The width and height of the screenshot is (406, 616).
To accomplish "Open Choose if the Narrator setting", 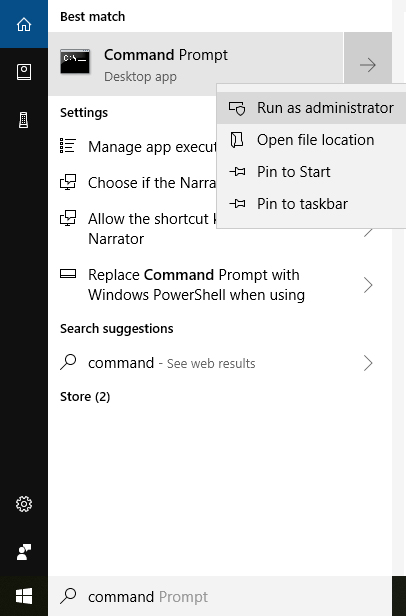I will pos(132,183).
